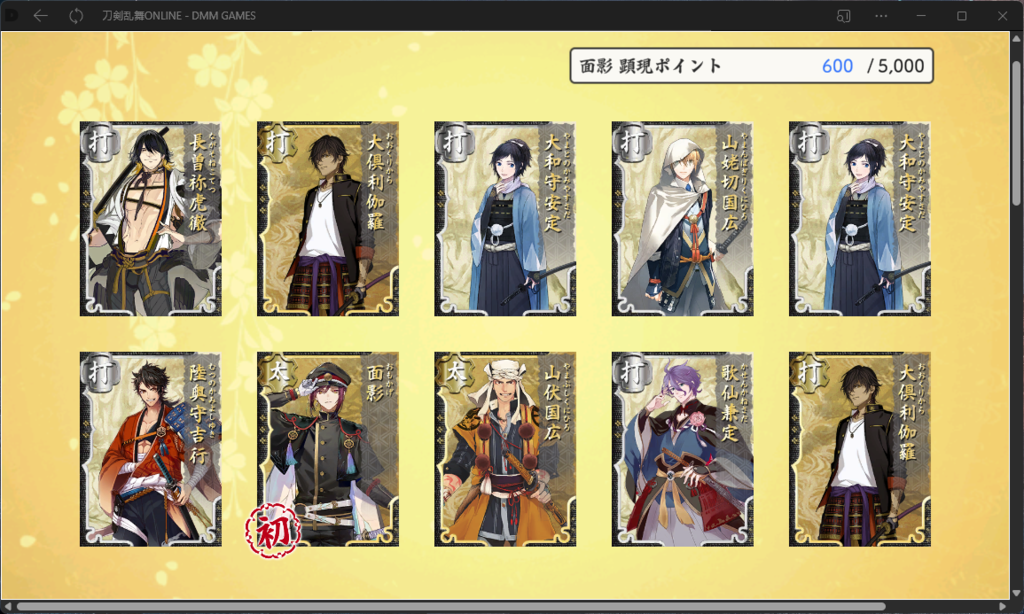
Task: Select the 長曽祢虎徹 character card
Action: pos(151,219)
